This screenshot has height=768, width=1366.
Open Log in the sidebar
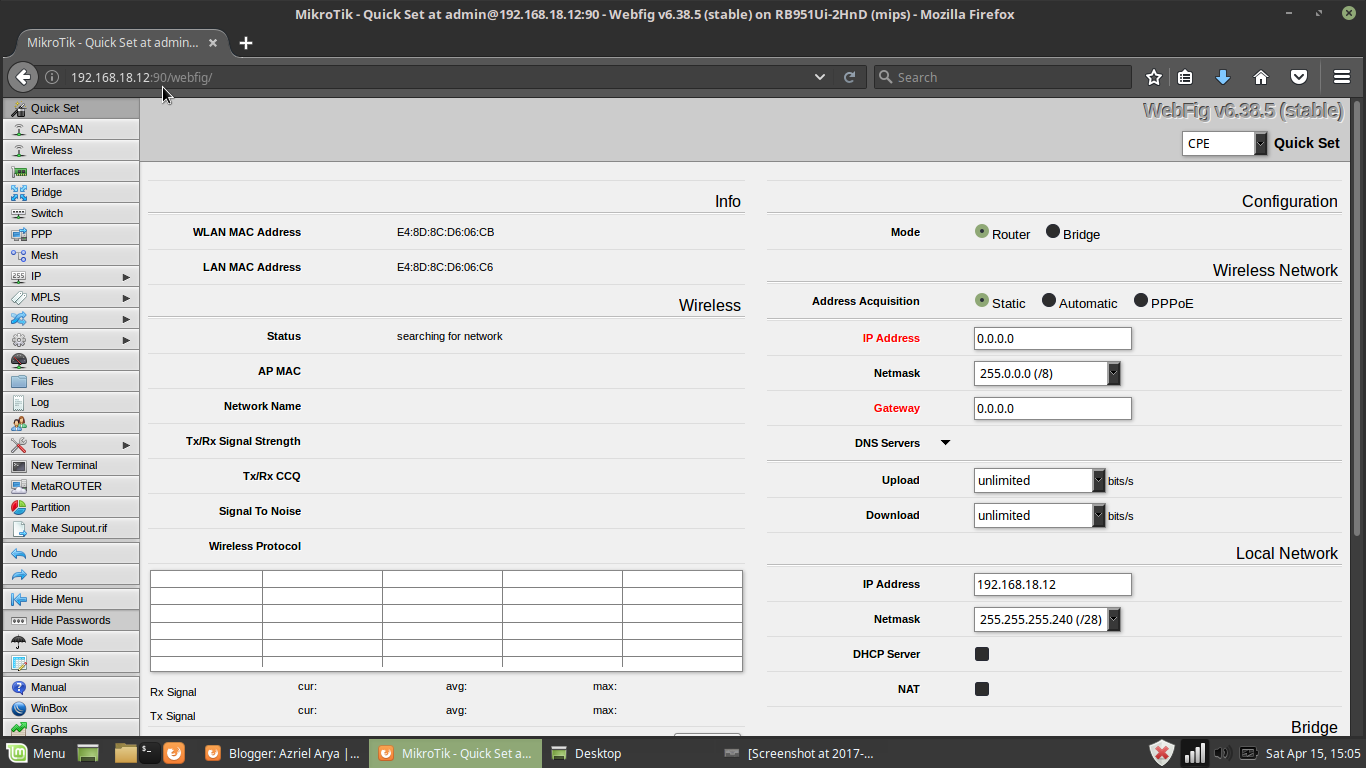pyautogui.click(x=70, y=402)
